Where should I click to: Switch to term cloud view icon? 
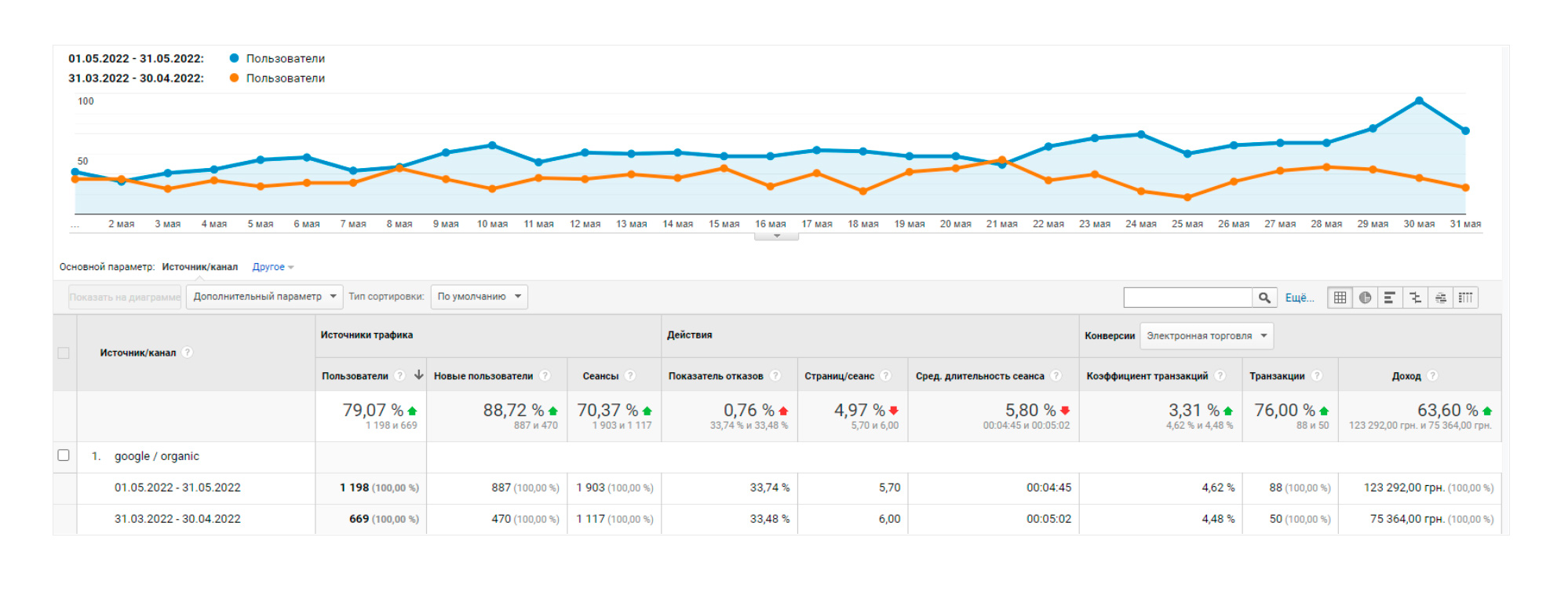coord(1440,298)
